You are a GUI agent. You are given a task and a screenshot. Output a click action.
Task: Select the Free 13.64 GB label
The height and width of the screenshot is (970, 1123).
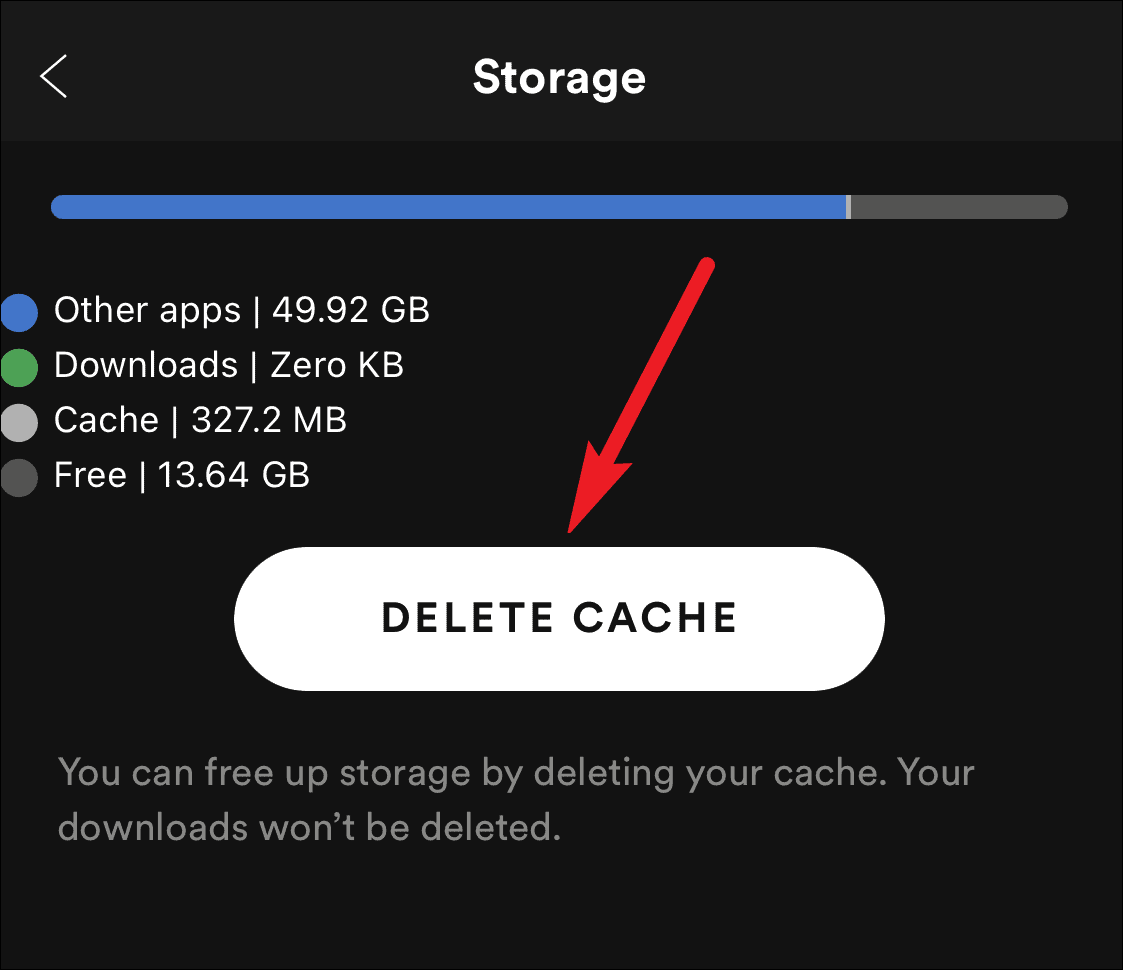tap(182, 475)
